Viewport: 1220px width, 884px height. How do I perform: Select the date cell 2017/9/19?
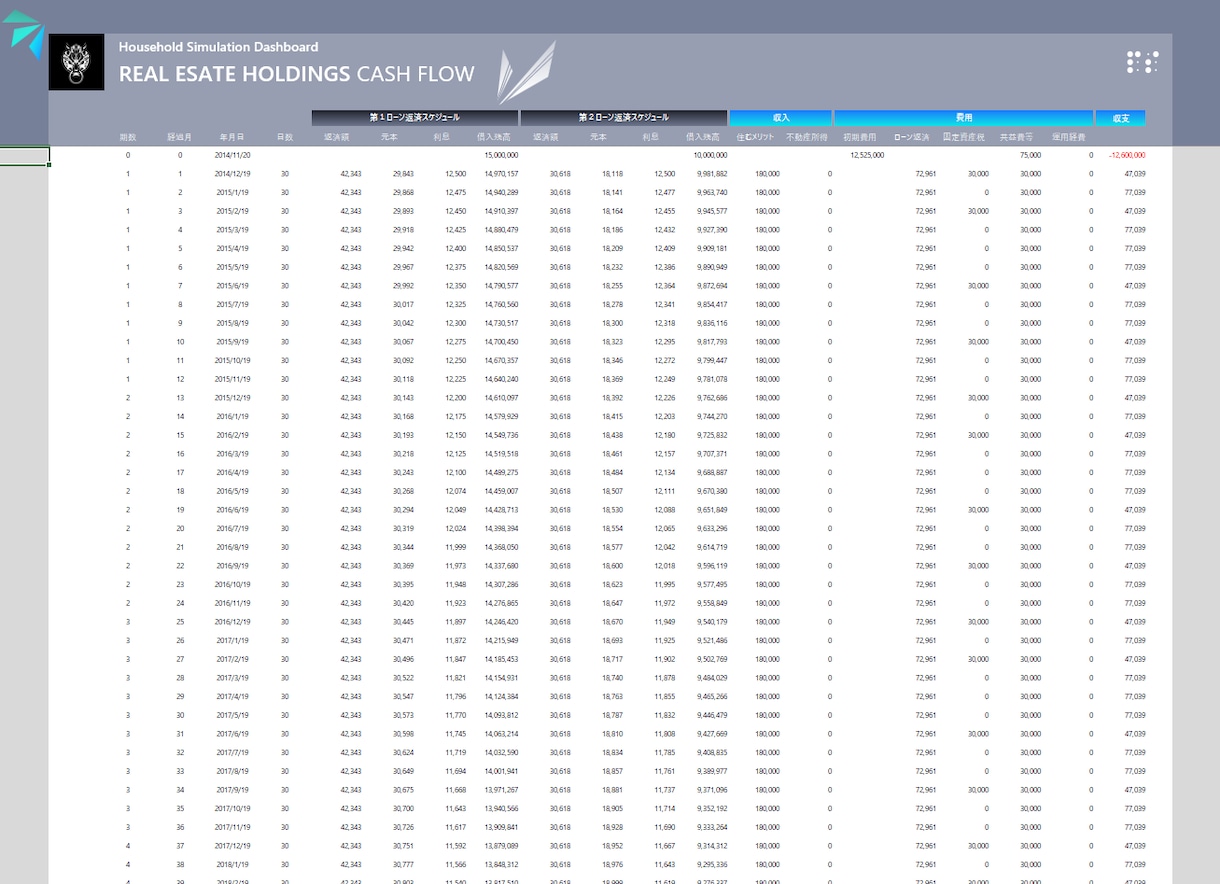coord(233,790)
